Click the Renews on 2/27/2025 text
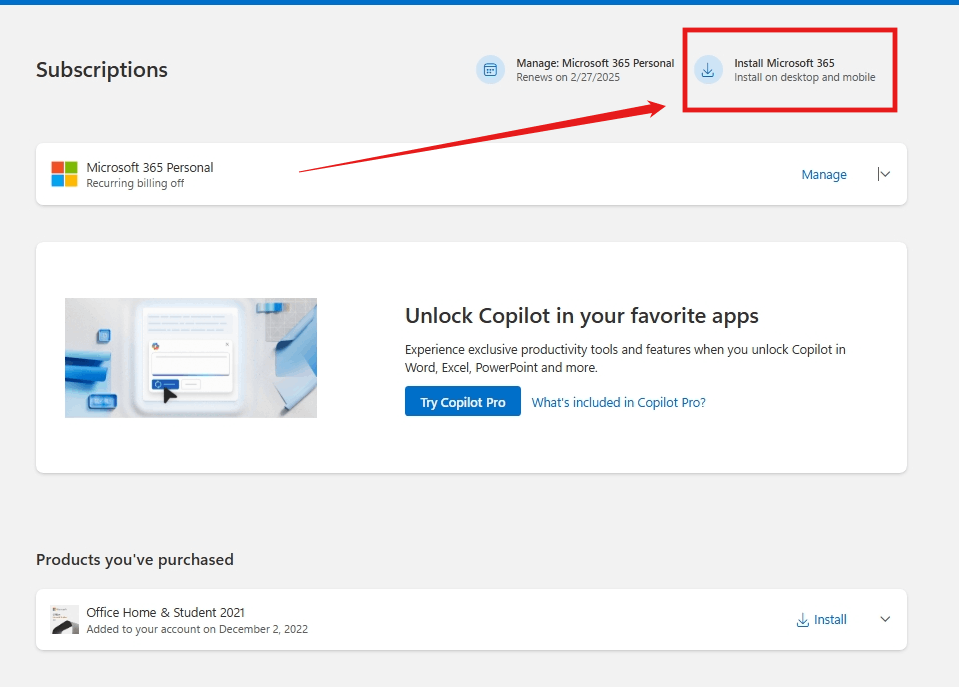Screen dimensions: 959x687 pyautogui.click(x=568, y=77)
